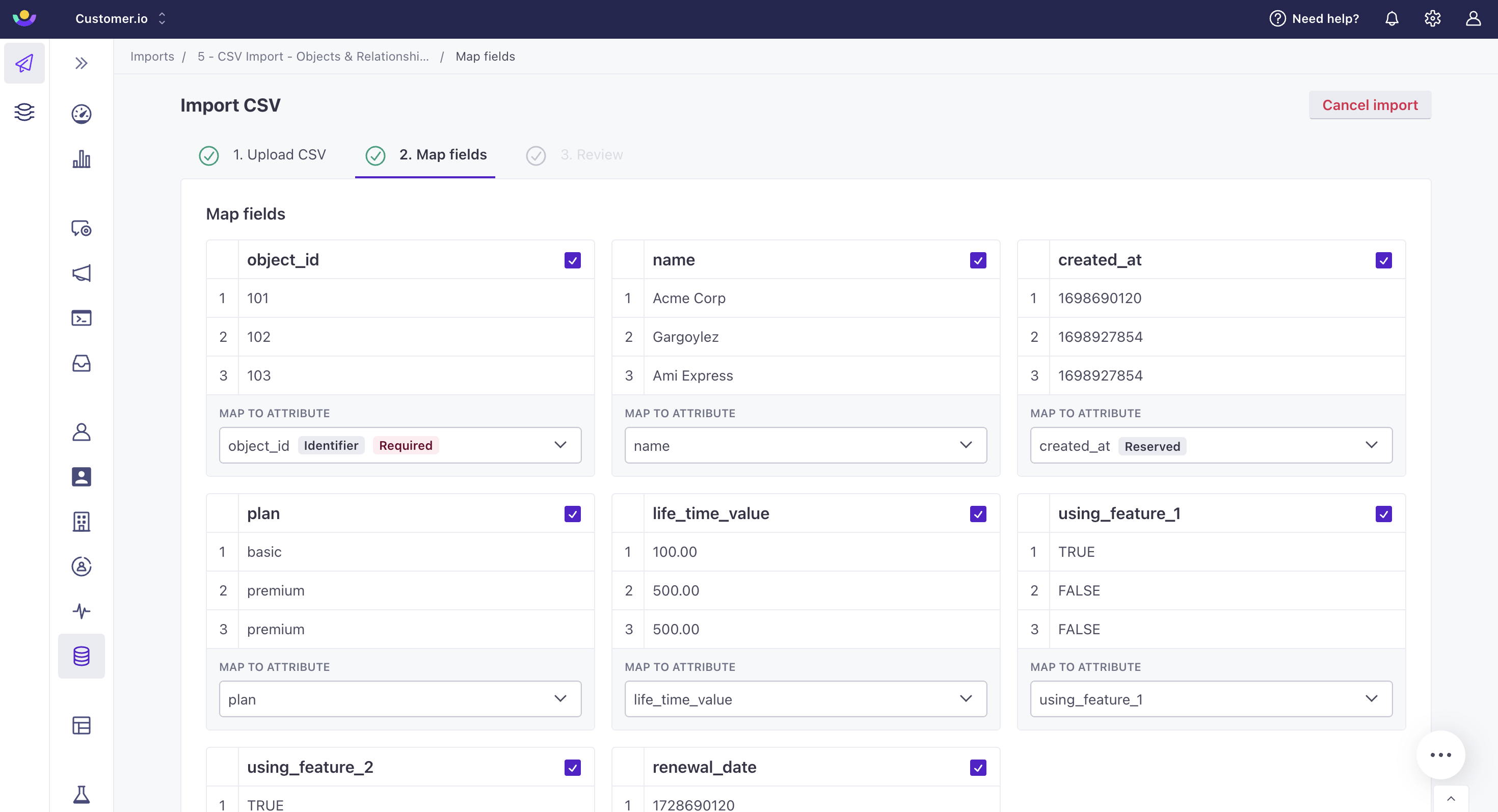The width and height of the screenshot is (1498, 812).
Task: Uncheck the name column checkbox
Action: point(978,260)
